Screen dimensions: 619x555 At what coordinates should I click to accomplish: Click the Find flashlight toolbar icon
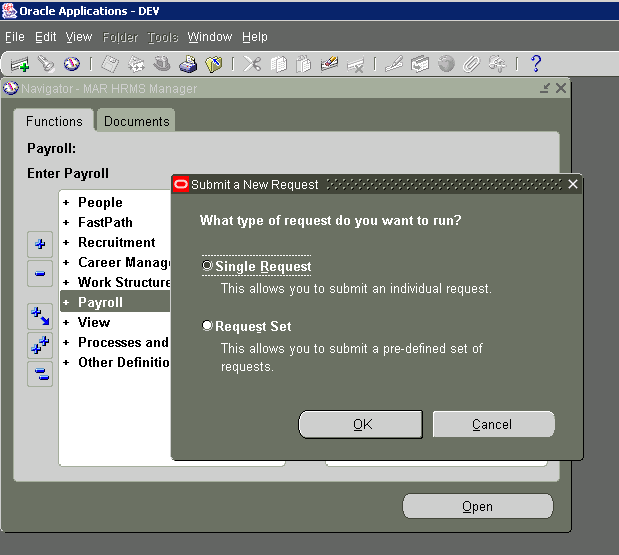46,64
